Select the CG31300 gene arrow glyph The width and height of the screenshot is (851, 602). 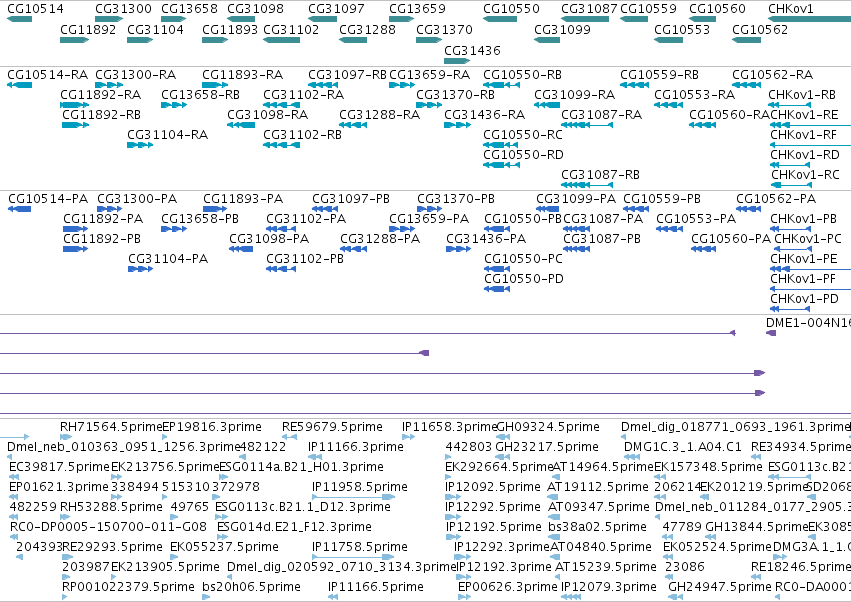pyautogui.click(x=109, y=20)
